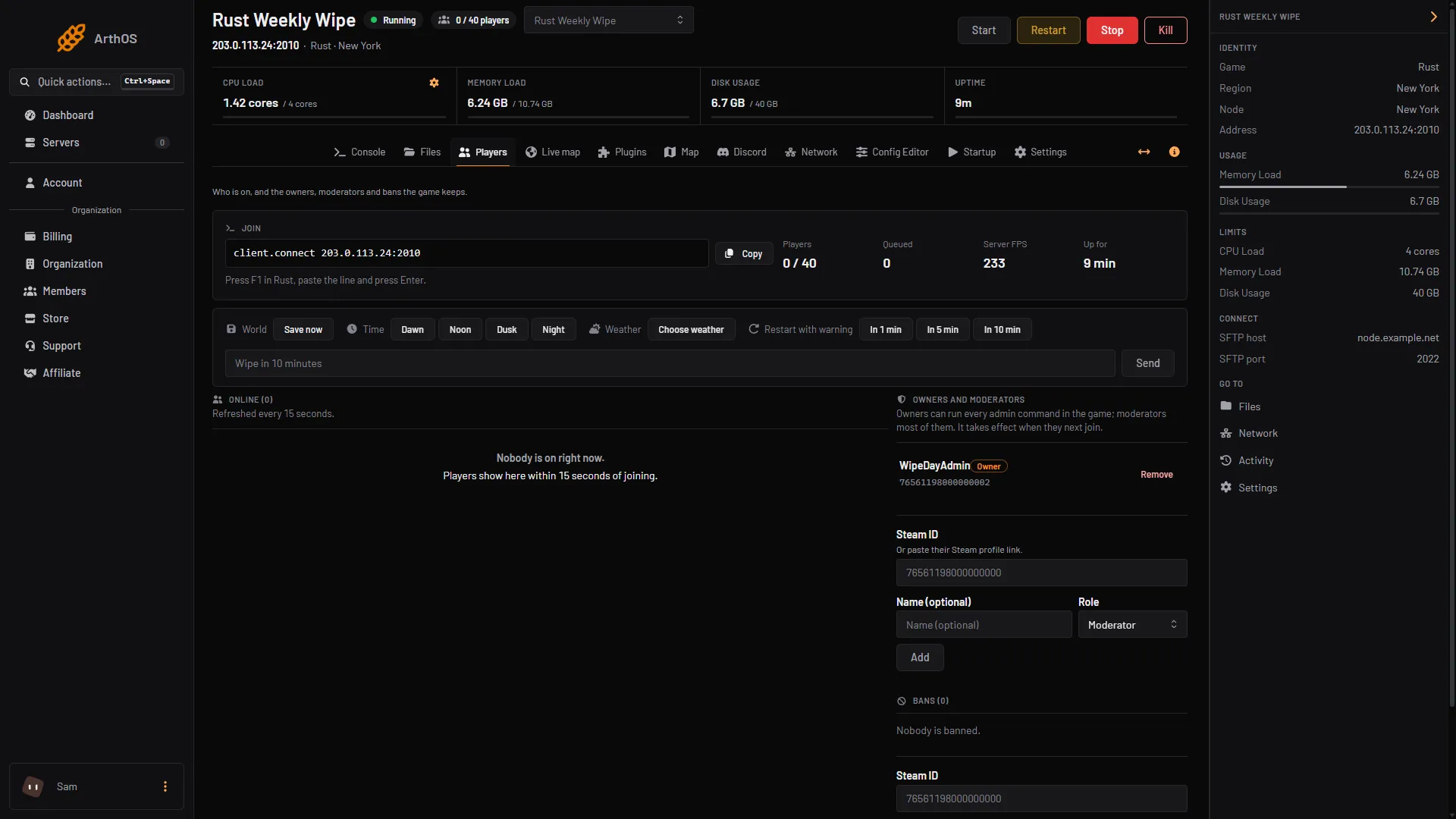This screenshot has width=1456, height=819.
Task: Click the connect command text field
Action: click(x=466, y=253)
